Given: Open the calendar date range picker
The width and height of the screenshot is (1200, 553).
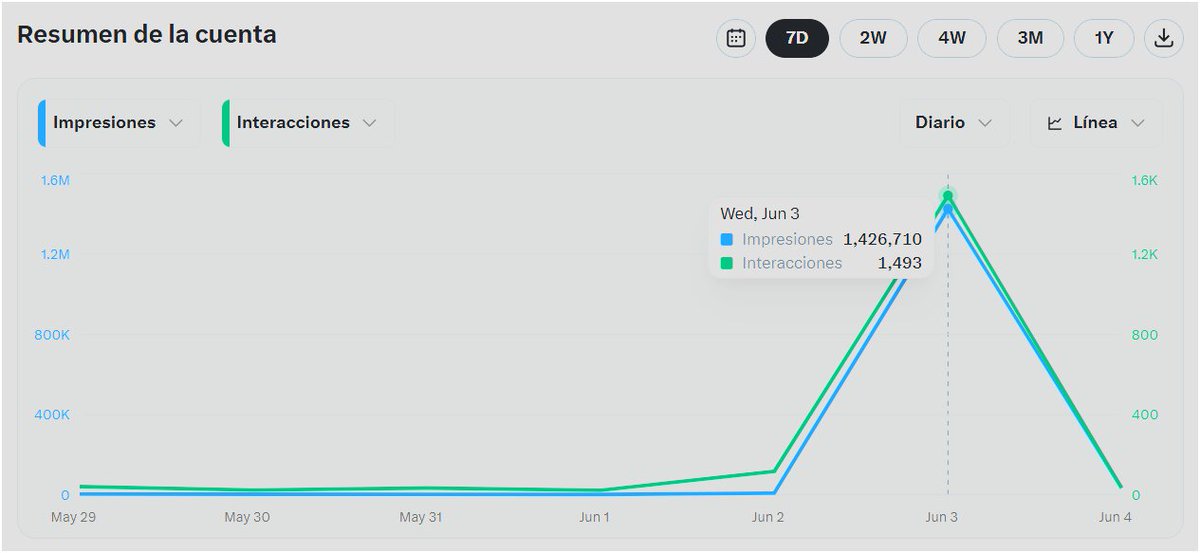Looking at the screenshot, I should click(x=736, y=38).
